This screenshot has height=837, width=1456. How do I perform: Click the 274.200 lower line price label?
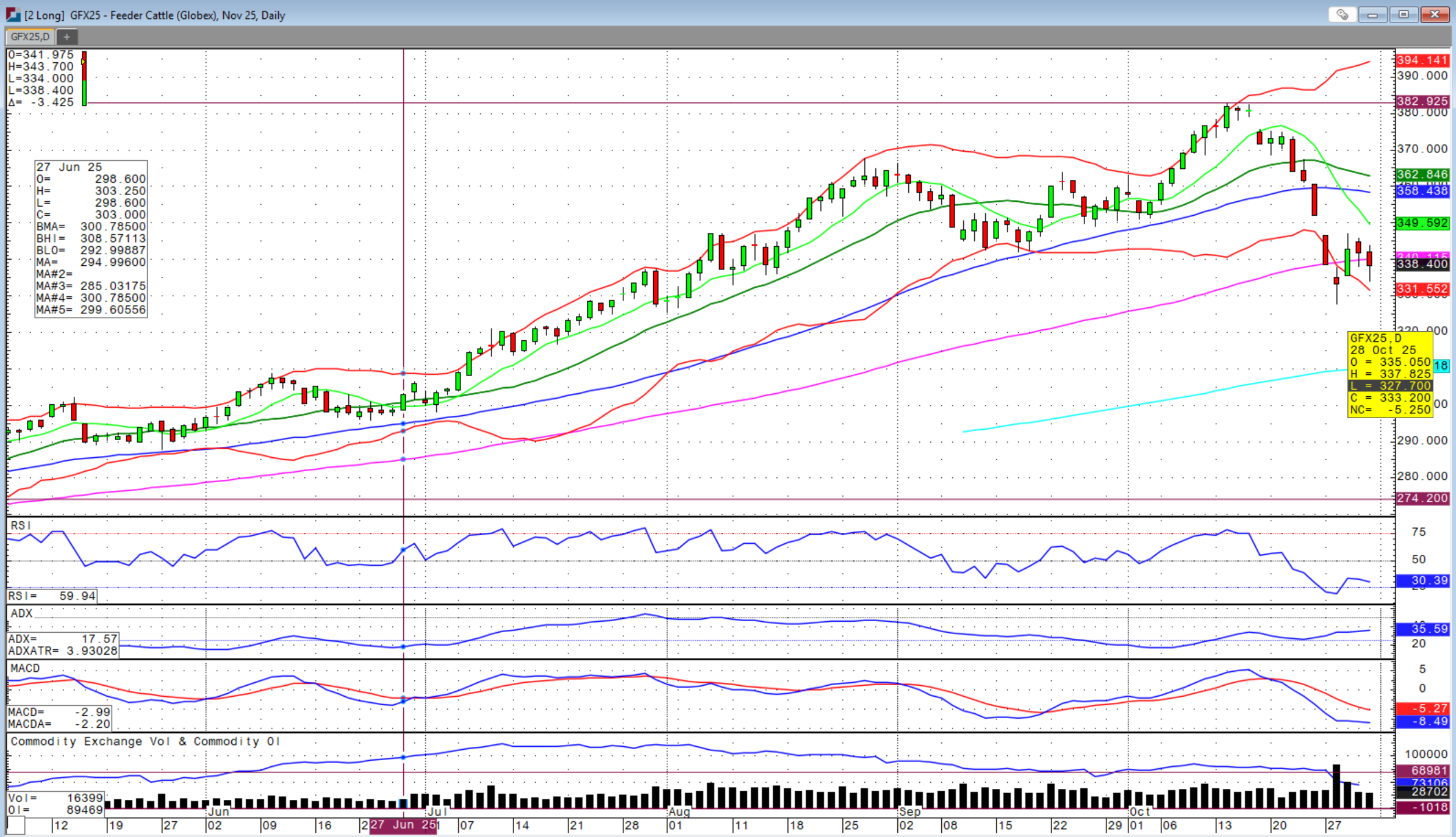[1422, 498]
